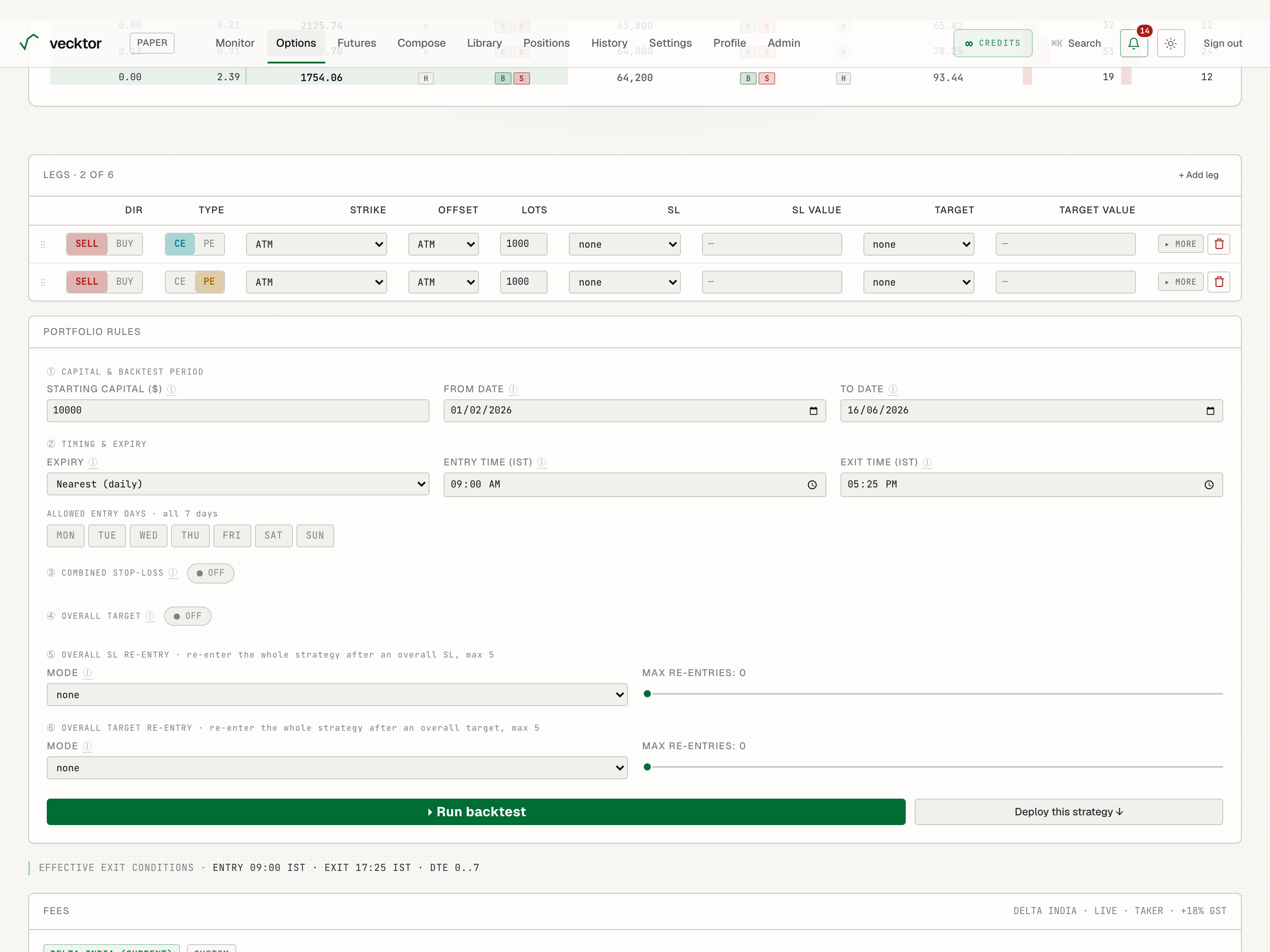Screen dimensions: 1270x952
Task: Show info tooltip for Combined Stop-Loss
Action: coord(173,573)
